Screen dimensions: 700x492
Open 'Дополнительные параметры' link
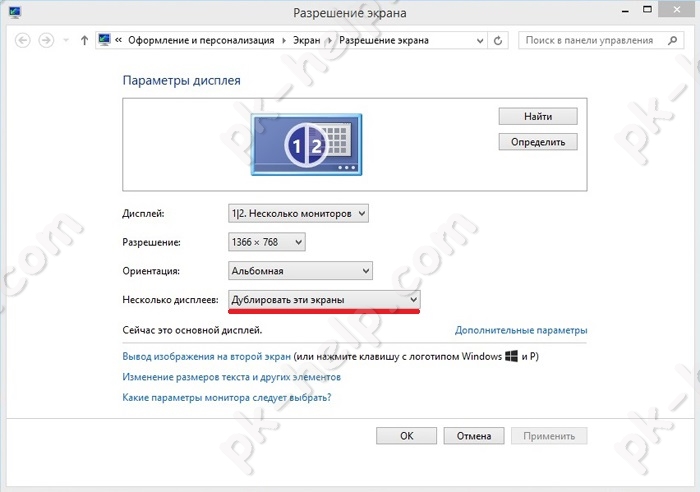pos(521,330)
